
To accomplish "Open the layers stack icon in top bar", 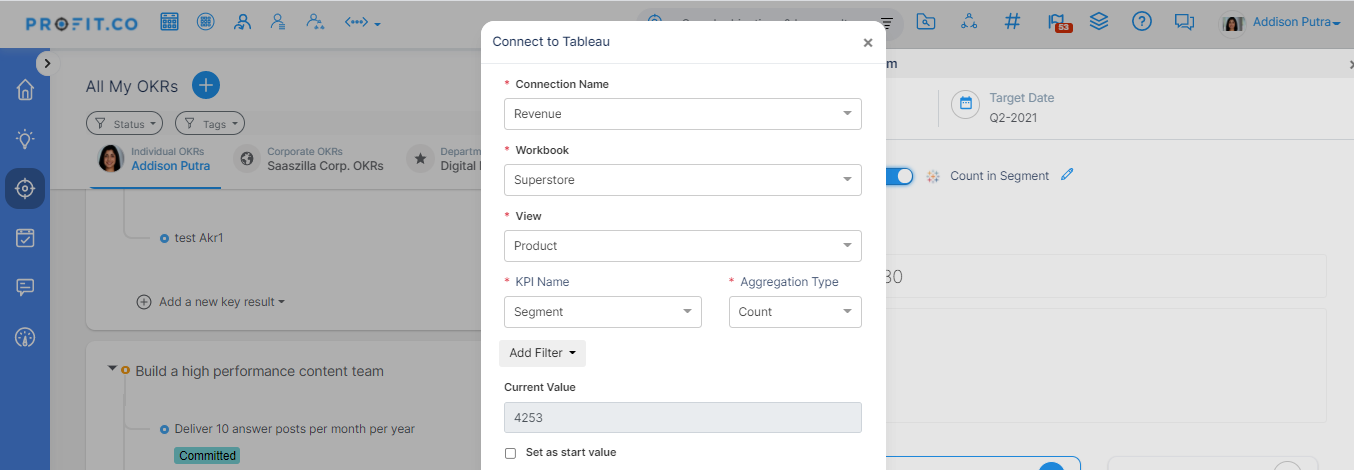I will point(1099,22).
